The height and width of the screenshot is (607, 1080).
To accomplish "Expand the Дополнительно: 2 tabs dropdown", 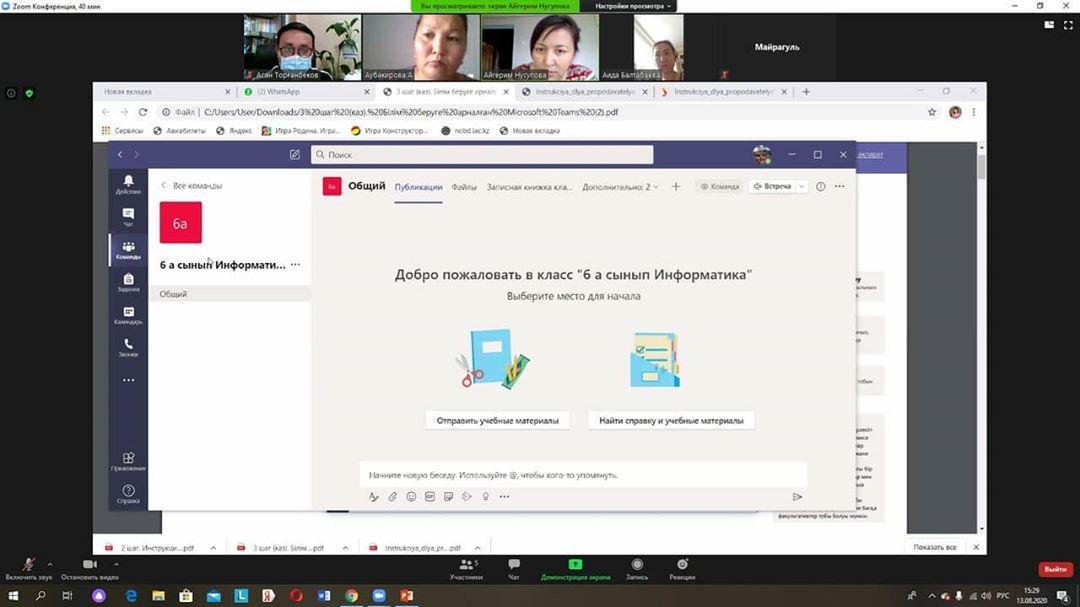I will 621,187.
